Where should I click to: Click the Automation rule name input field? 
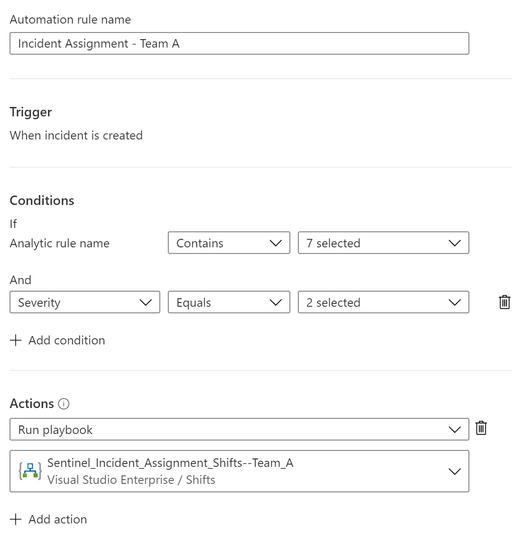(x=239, y=43)
